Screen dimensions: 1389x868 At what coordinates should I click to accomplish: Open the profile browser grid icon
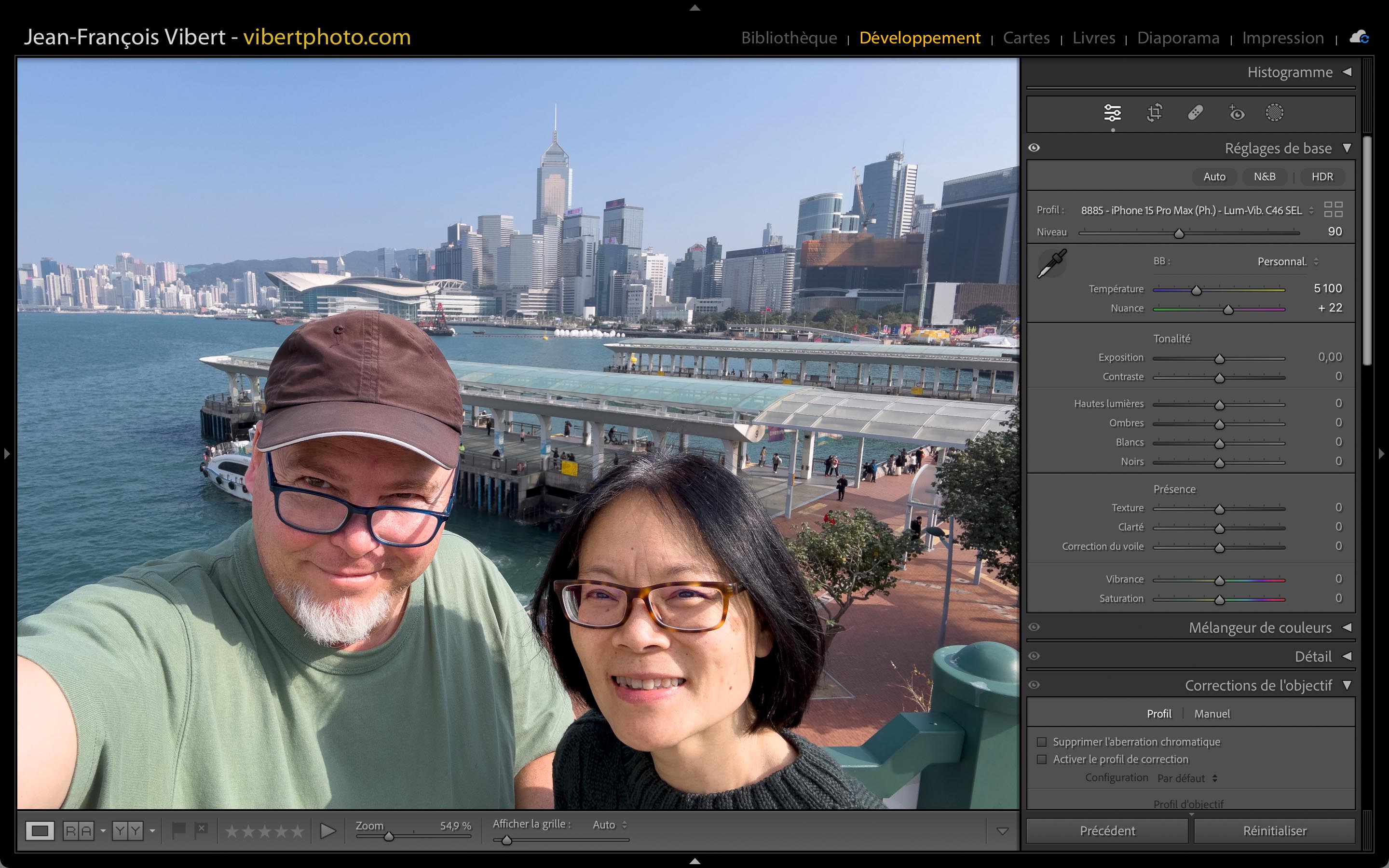(x=1333, y=210)
